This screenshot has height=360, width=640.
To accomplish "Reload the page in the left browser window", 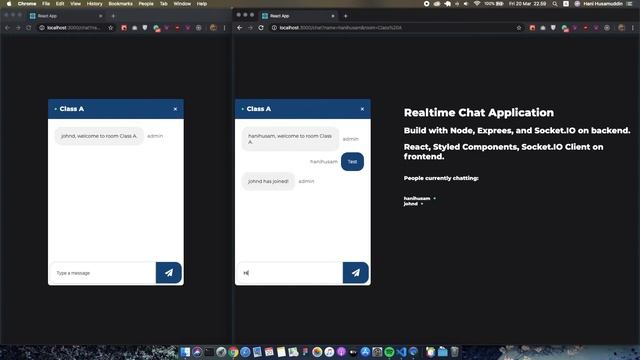I will pyautogui.click(x=29, y=28).
